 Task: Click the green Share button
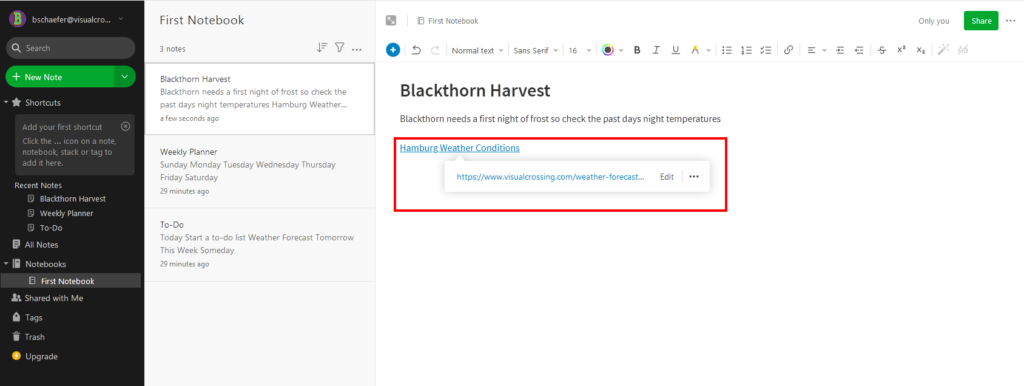[x=981, y=21]
